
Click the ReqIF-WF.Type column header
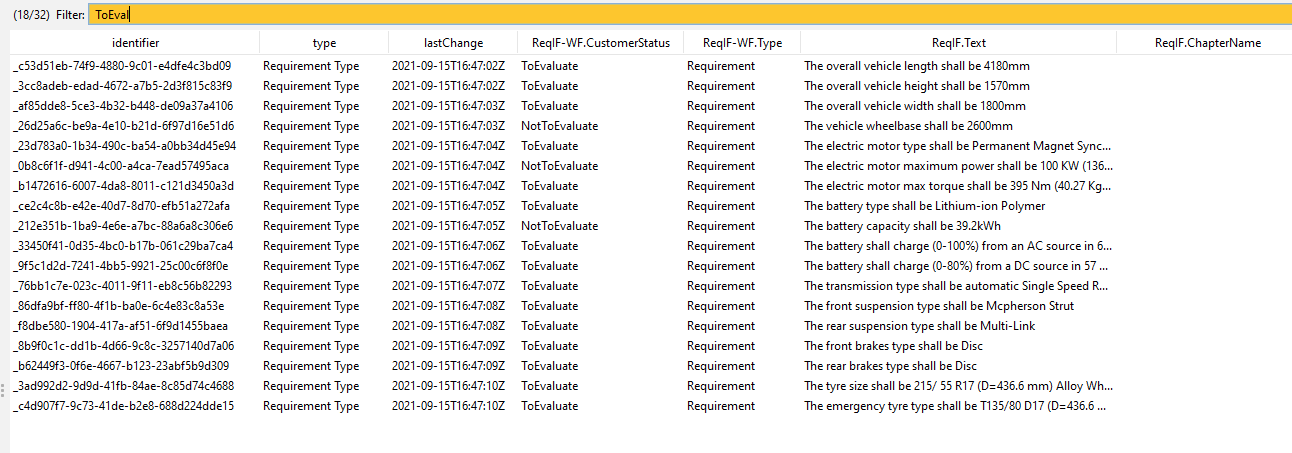click(742, 43)
